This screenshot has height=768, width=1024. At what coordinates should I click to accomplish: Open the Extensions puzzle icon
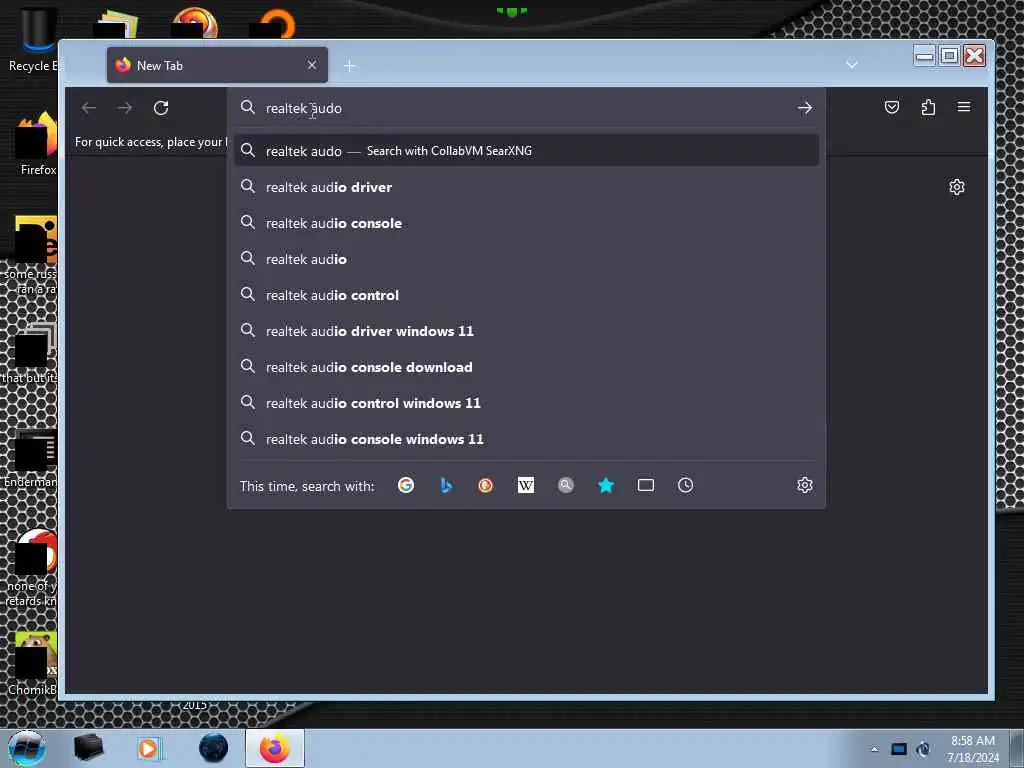coord(928,107)
